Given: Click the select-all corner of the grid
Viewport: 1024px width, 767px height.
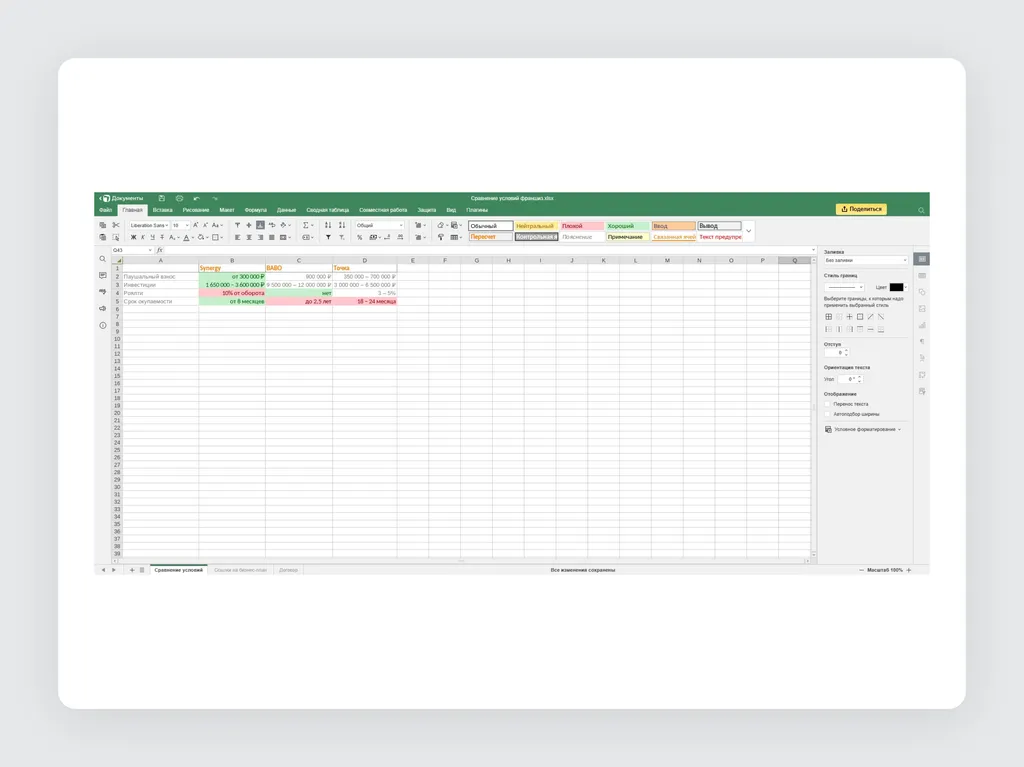Looking at the screenshot, I should click(x=118, y=260).
